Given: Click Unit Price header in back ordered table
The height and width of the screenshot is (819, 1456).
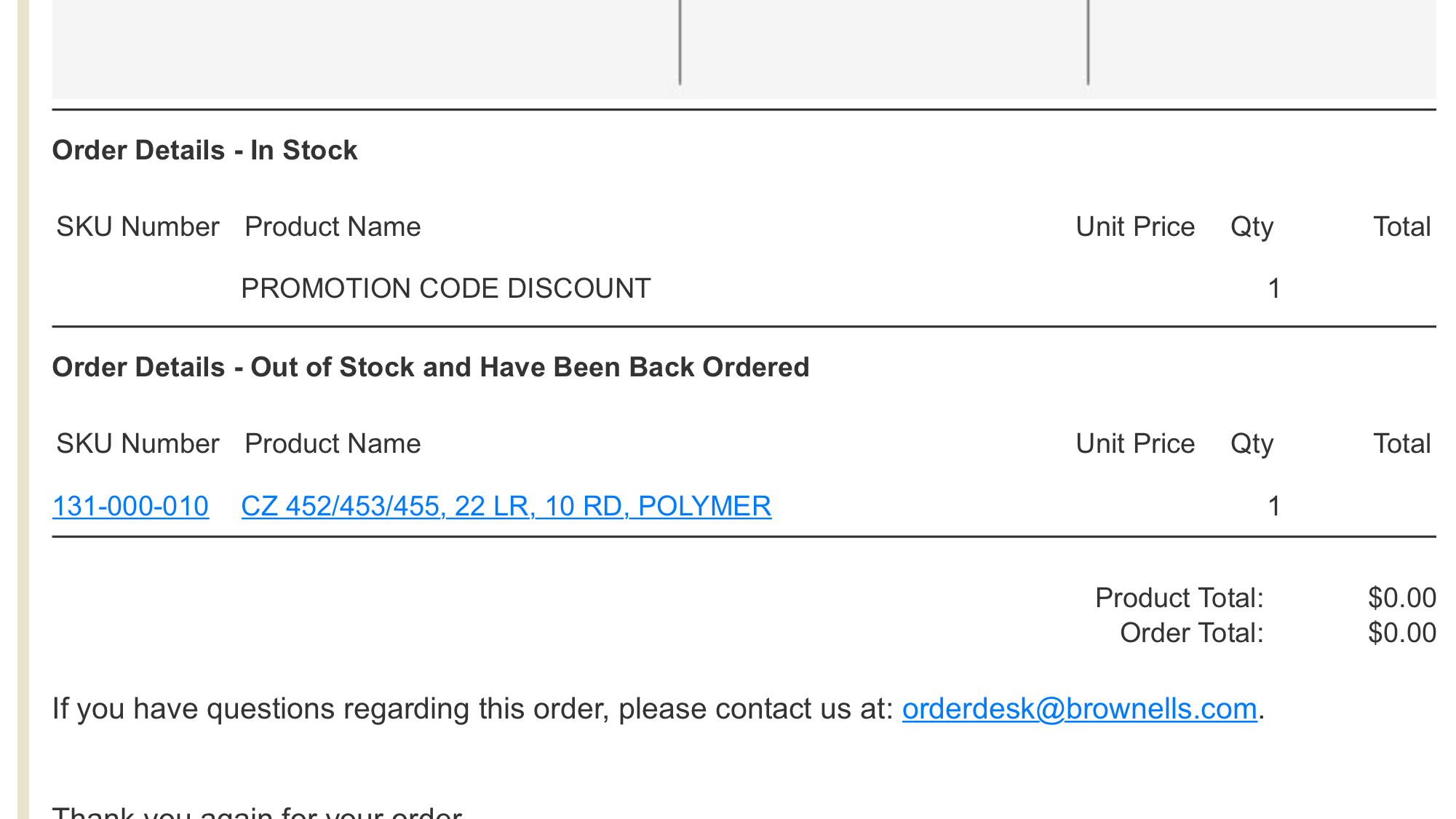Looking at the screenshot, I should (x=1135, y=443).
